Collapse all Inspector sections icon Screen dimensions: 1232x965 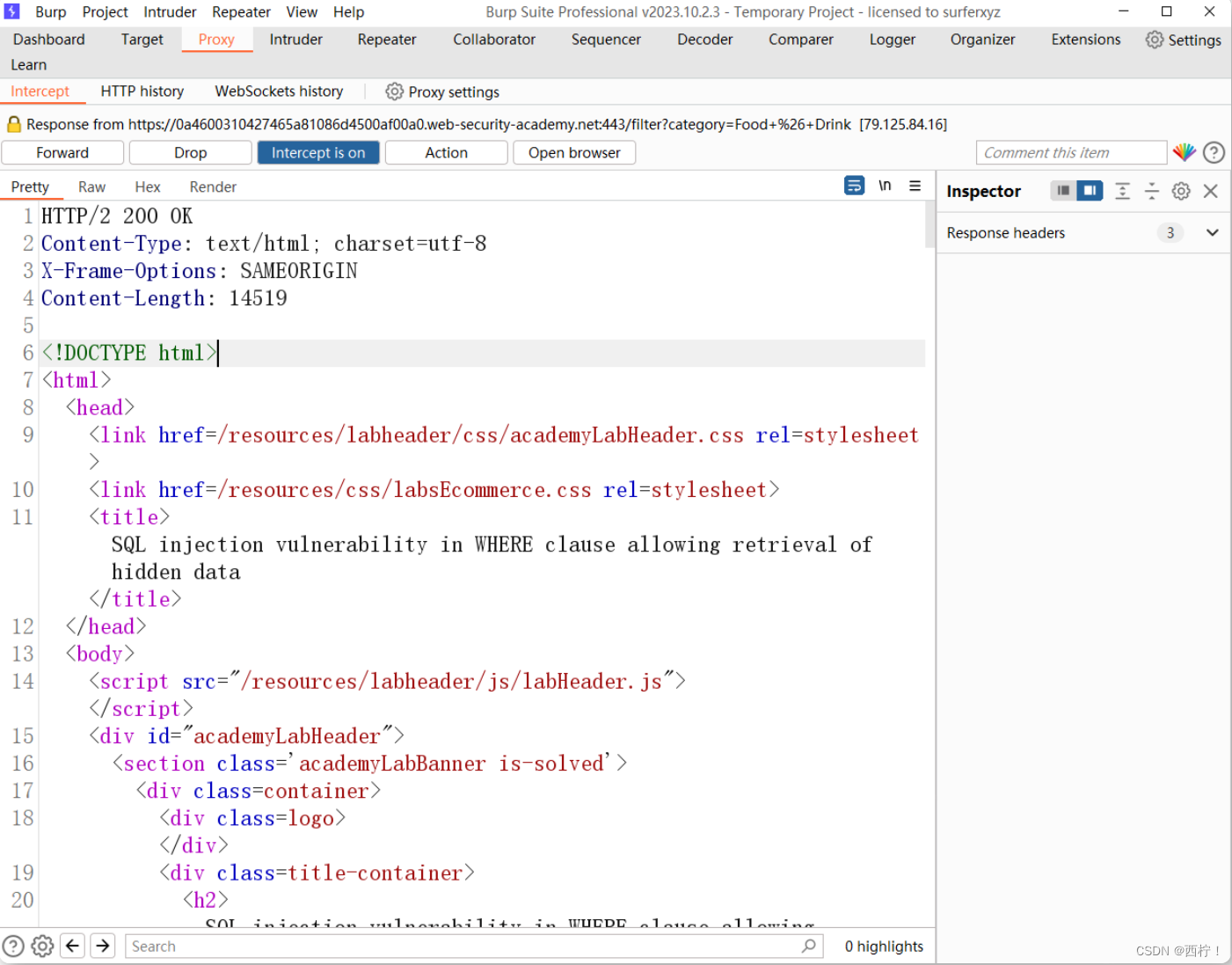pos(1151,191)
